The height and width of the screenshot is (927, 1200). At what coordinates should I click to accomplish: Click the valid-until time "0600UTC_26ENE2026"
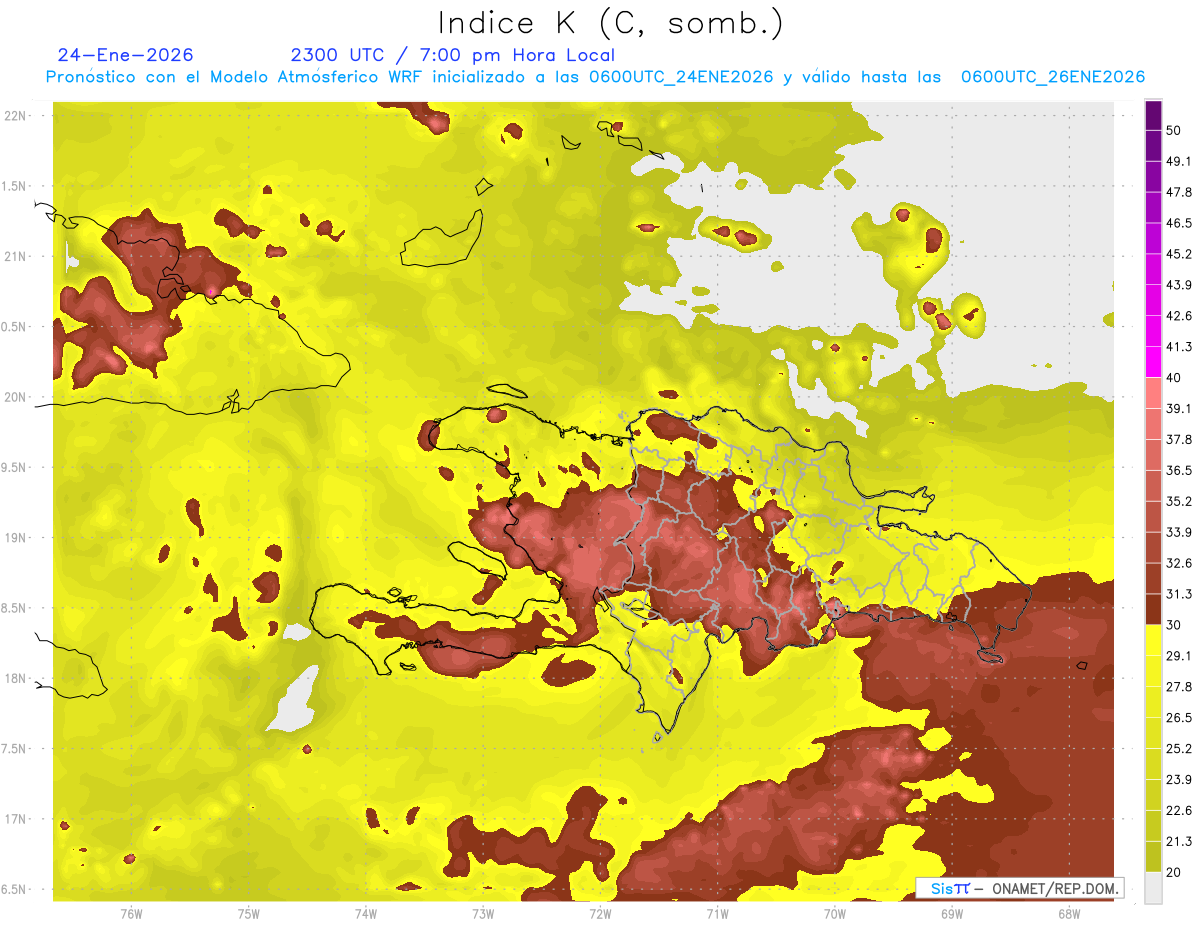coord(1052,77)
